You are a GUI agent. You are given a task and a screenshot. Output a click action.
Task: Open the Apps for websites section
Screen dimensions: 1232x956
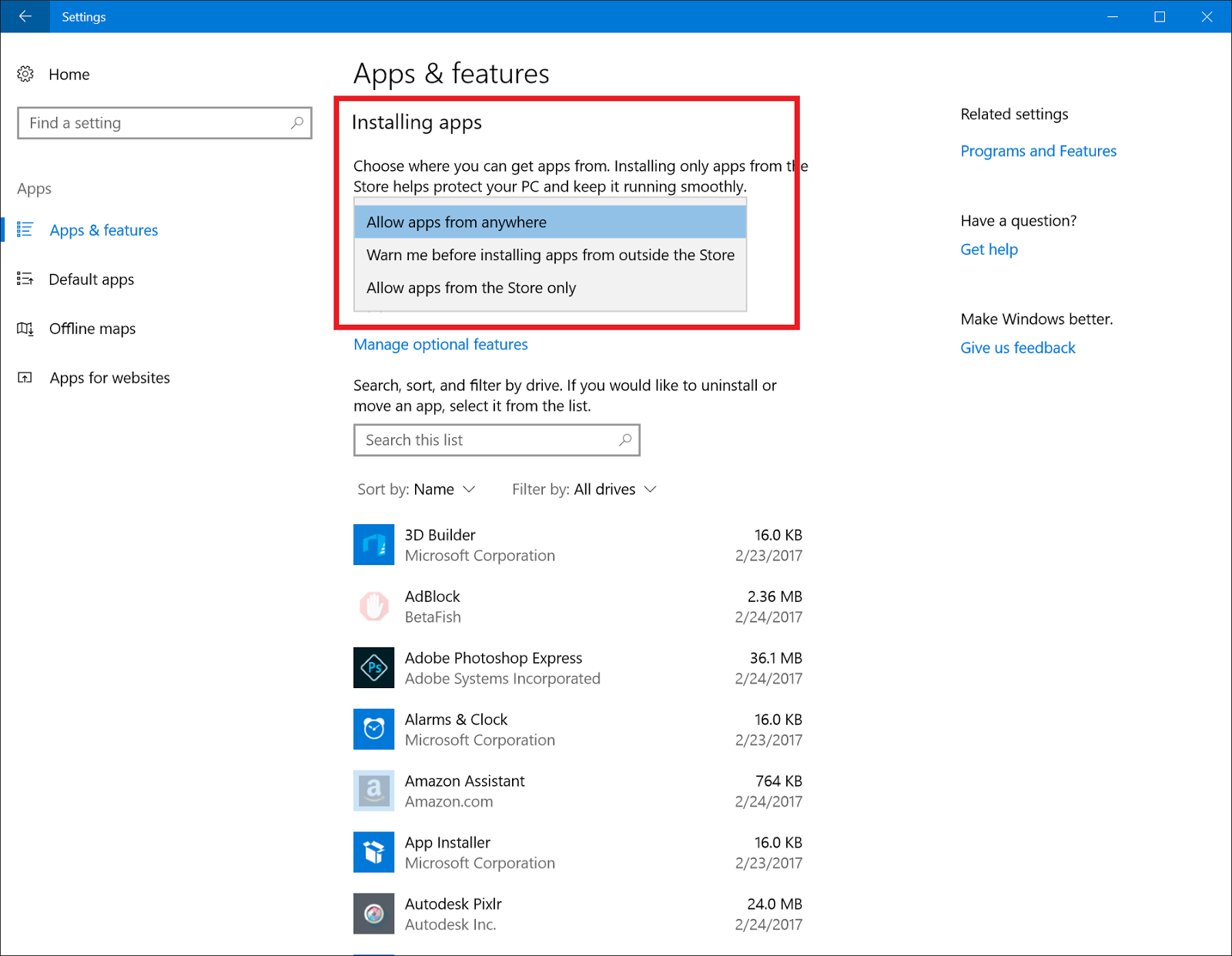pyautogui.click(x=109, y=377)
